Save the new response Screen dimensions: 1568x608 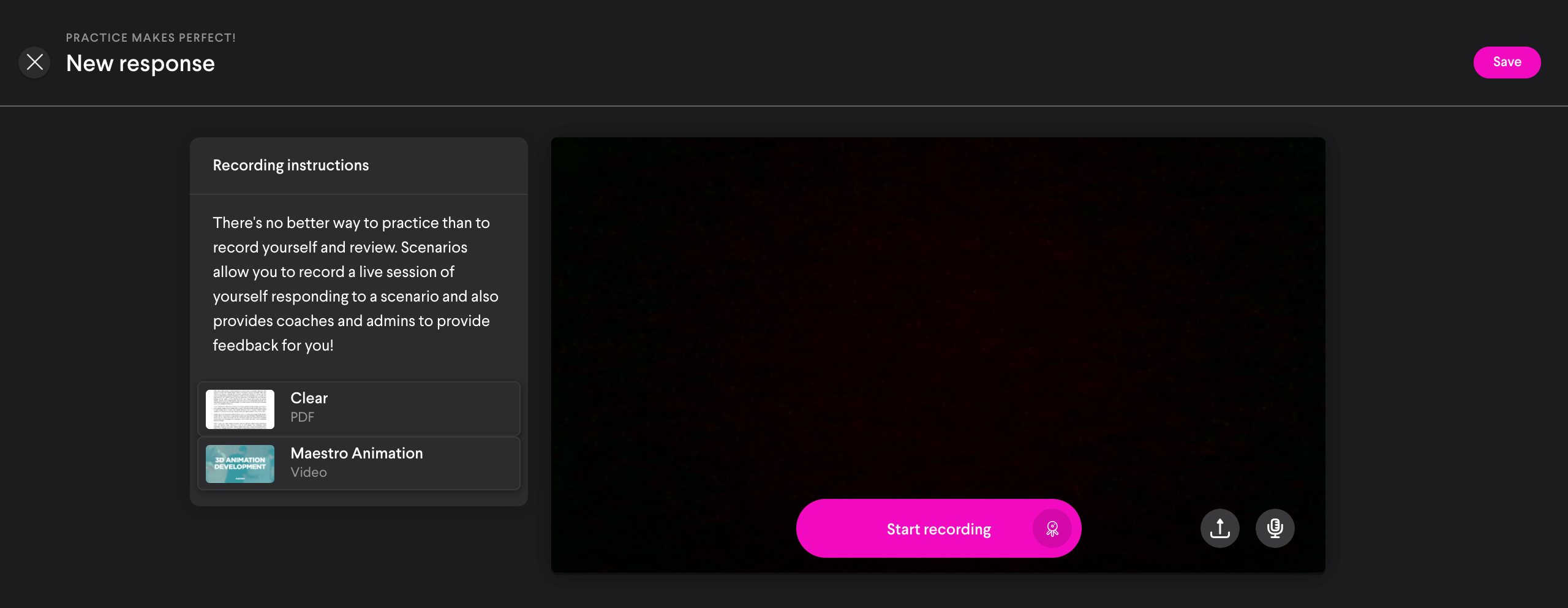pos(1507,62)
